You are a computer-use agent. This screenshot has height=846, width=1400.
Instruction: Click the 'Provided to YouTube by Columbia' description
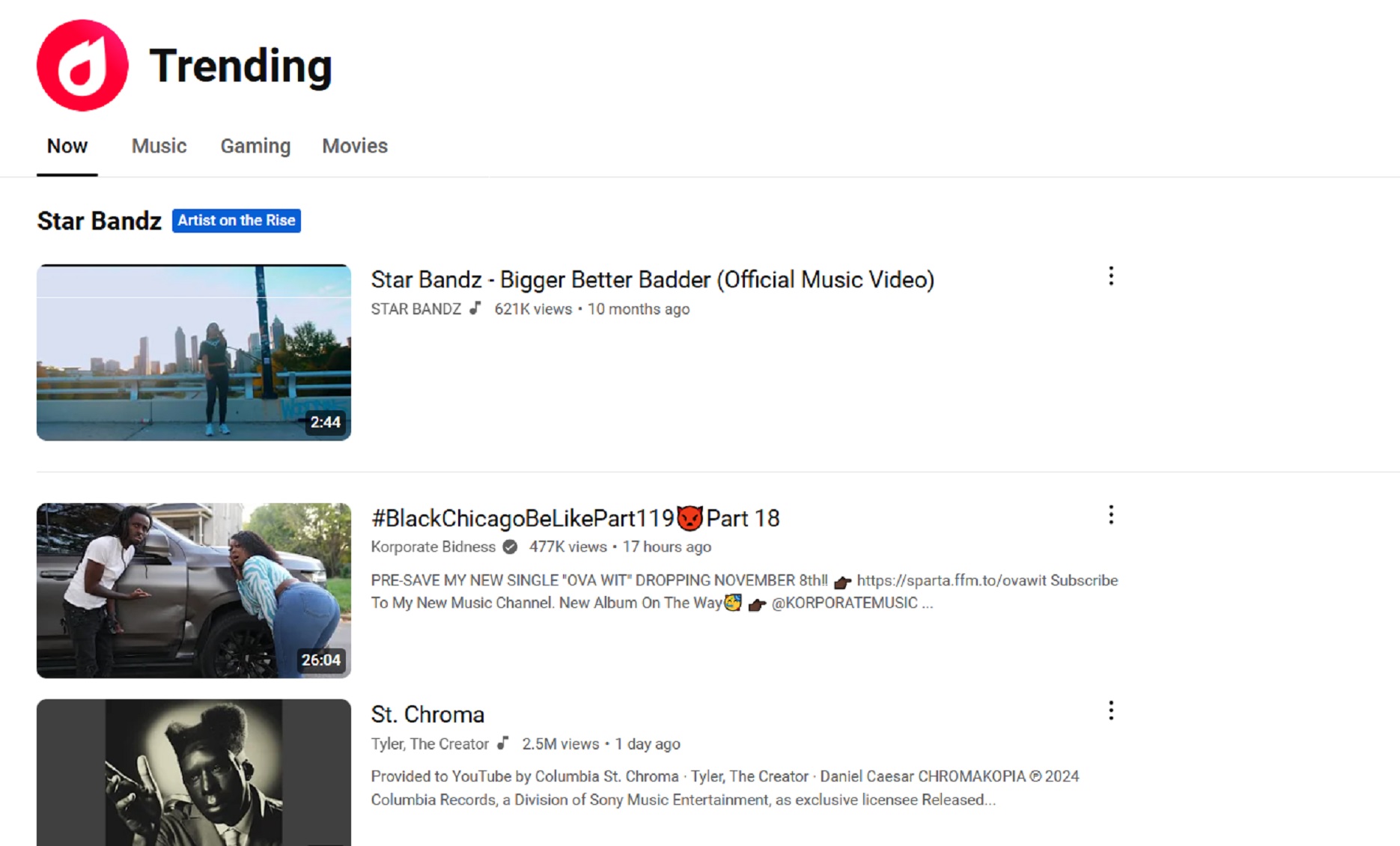point(725,788)
